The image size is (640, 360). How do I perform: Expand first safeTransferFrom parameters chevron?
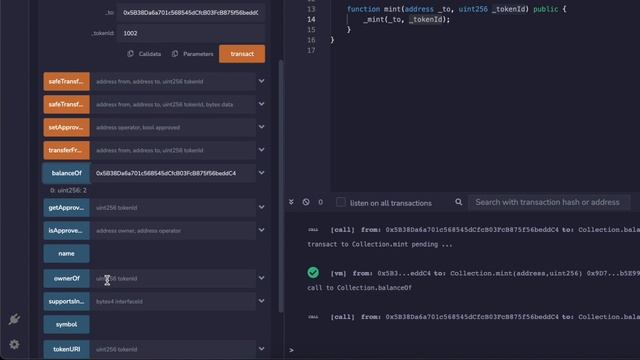(261, 81)
